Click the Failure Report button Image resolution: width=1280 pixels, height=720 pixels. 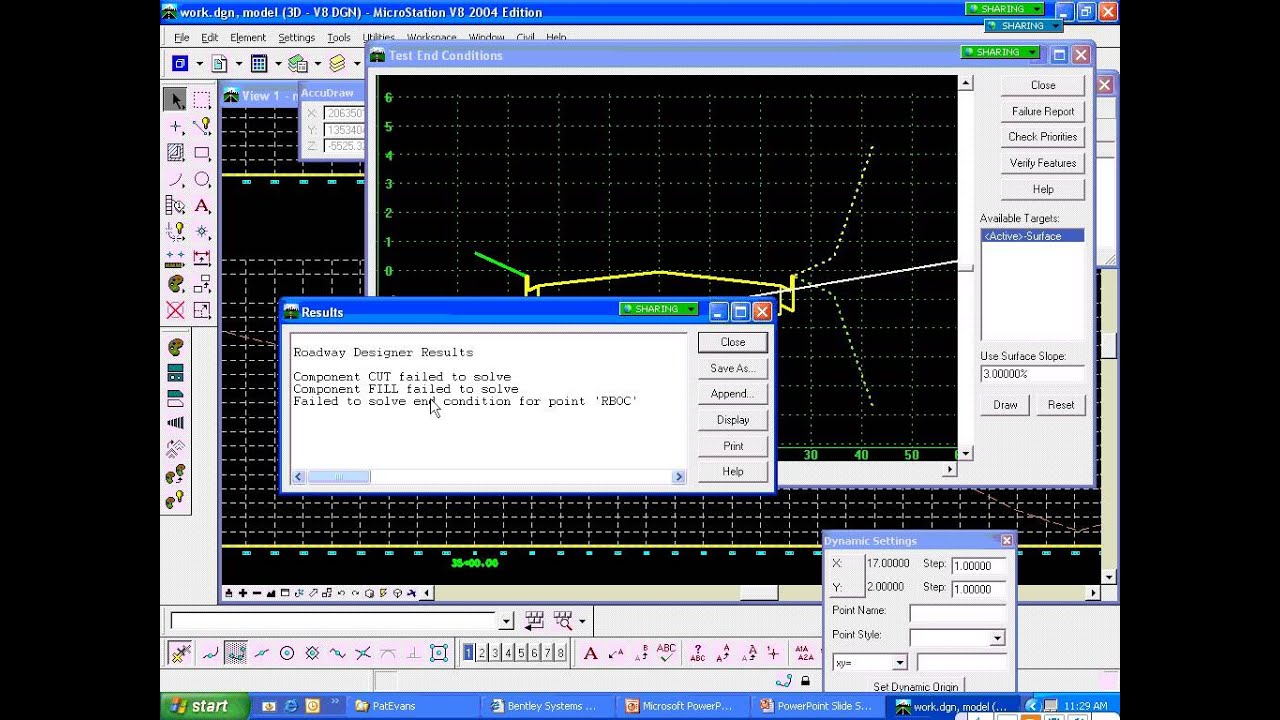[1043, 112]
